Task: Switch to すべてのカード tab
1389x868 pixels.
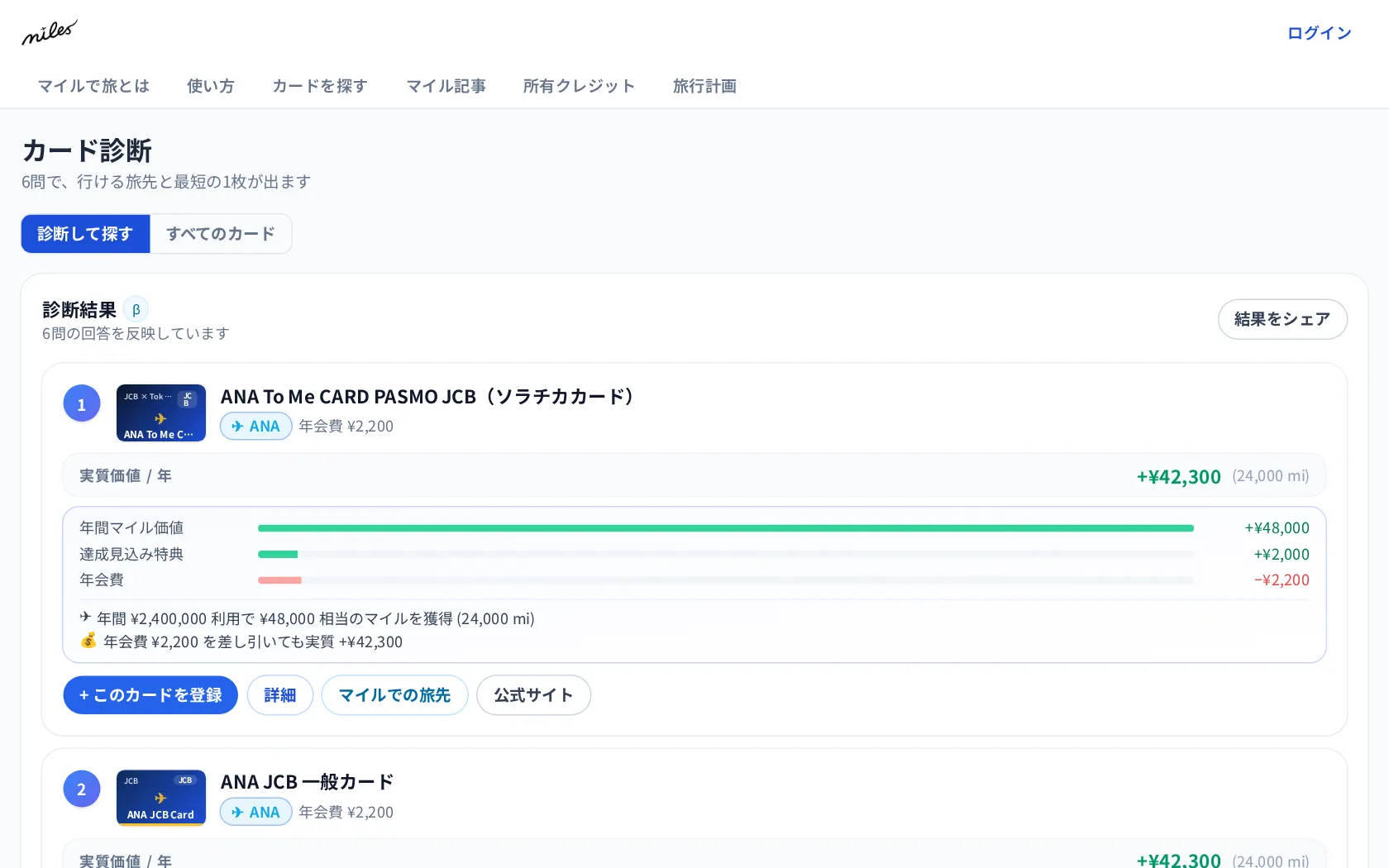Action: pos(221,234)
